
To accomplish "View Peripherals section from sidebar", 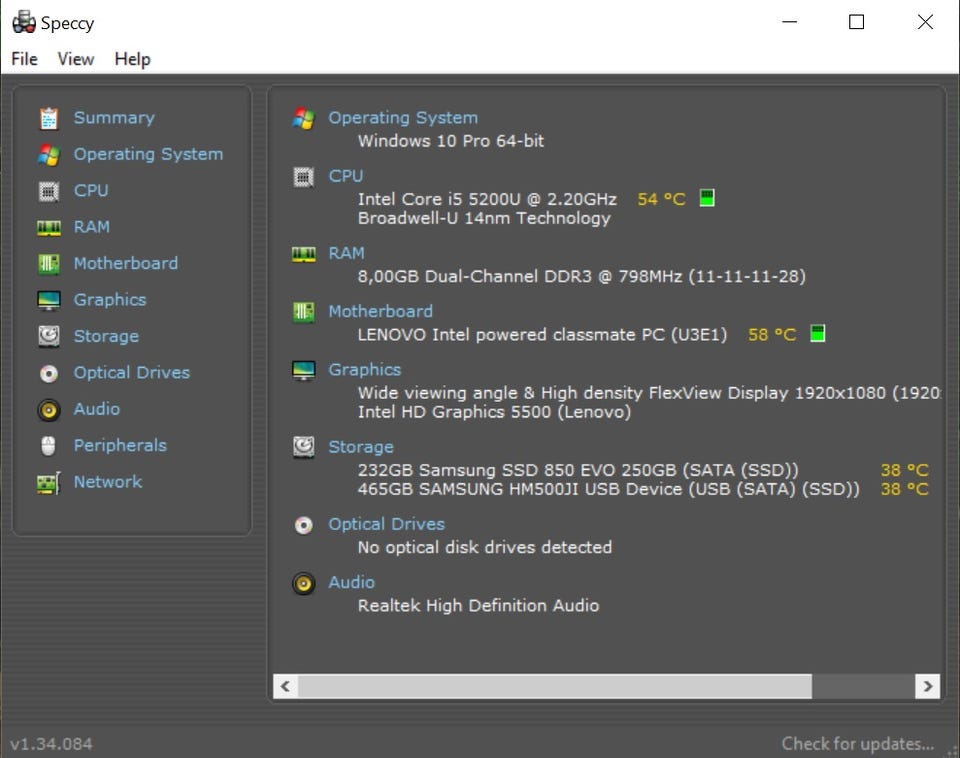I will click(x=120, y=445).
